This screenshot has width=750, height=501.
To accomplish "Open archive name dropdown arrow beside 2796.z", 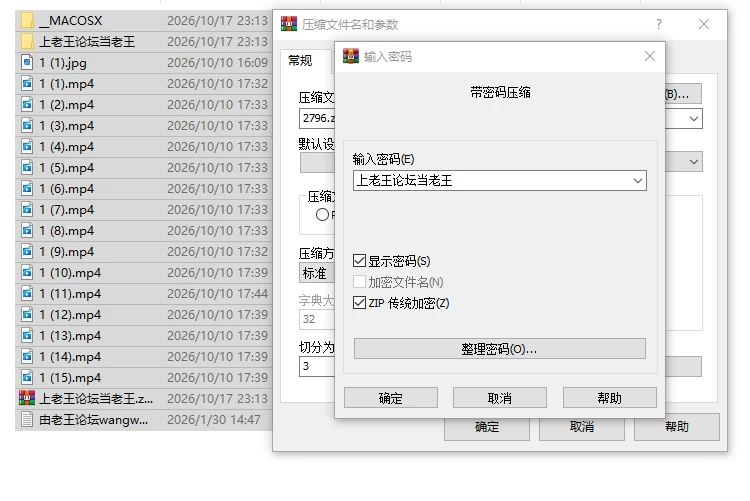I will pos(694,119).
